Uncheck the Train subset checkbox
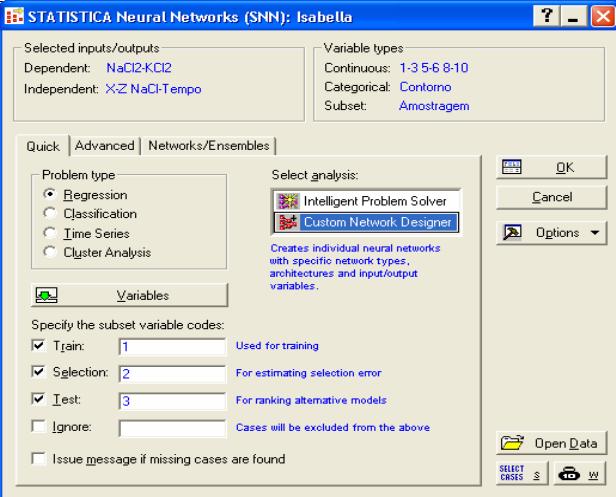616x497 pixels. (38, 345)
